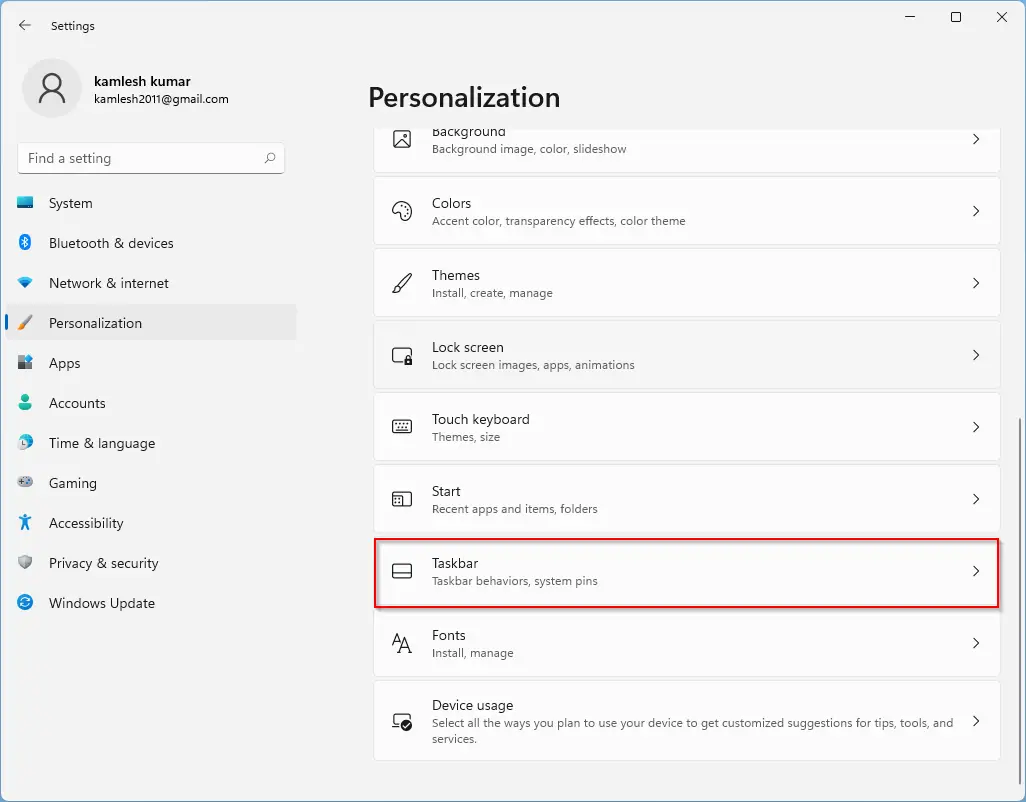Click the Start menu layout icon
This screenshot has height=802, width=1026.
tap(402, 499)
